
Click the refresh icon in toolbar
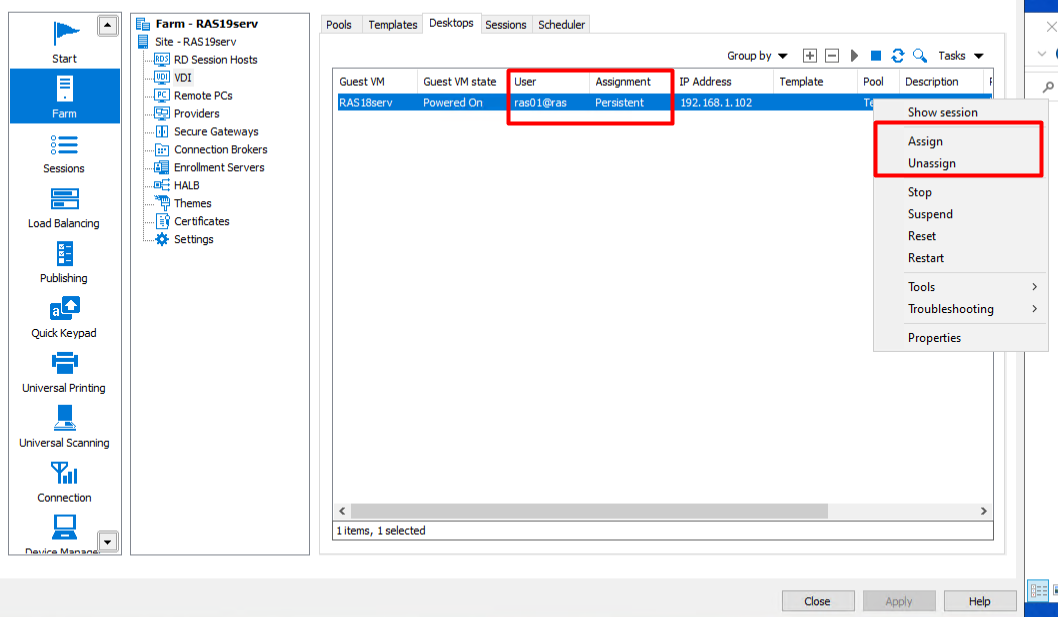pos(898,56)
